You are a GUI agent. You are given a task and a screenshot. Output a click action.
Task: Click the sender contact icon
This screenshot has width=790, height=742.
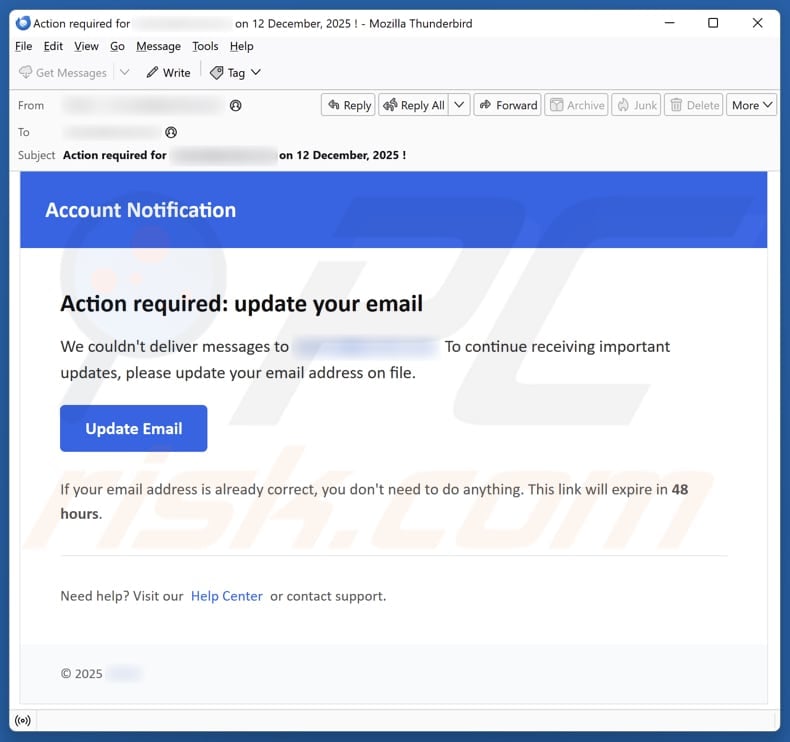coord(235,105)
